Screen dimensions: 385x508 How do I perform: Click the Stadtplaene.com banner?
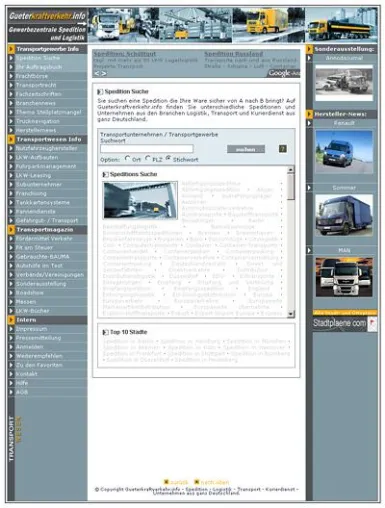pos(345,323)
